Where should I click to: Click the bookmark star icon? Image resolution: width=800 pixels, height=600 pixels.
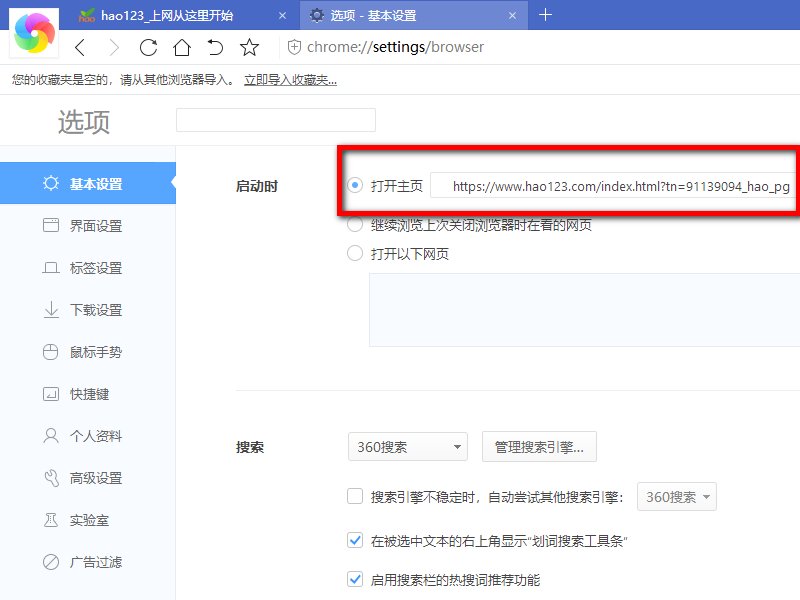tap(249, 47)
